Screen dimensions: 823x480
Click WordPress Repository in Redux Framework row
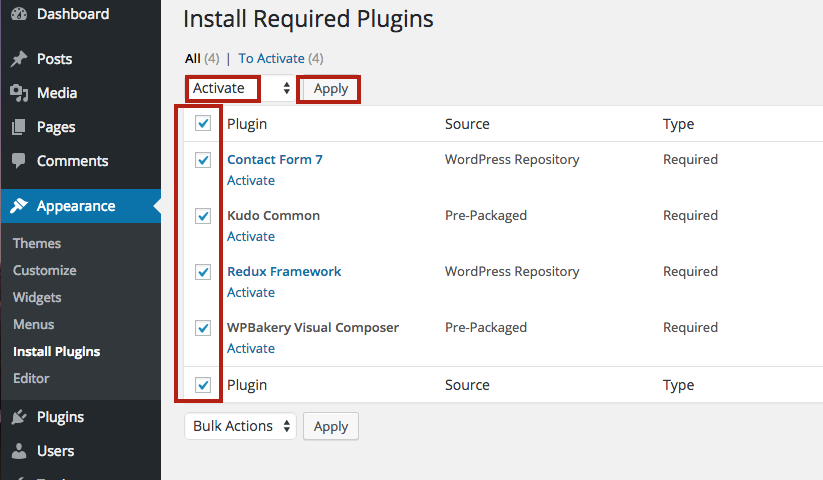512,272
